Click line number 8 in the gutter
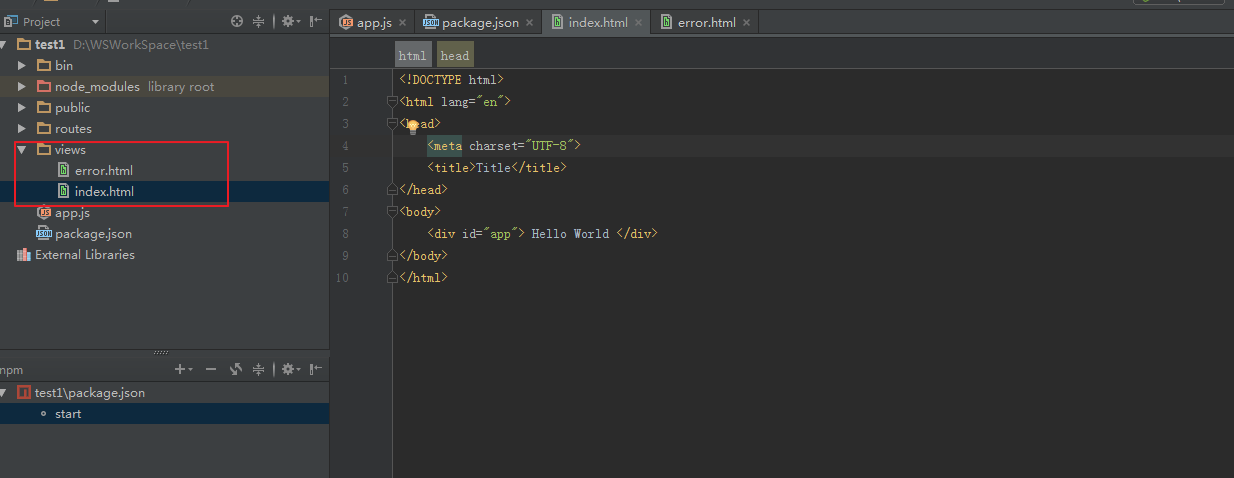The image size is (1234, 478). click(x=345, y=234)
